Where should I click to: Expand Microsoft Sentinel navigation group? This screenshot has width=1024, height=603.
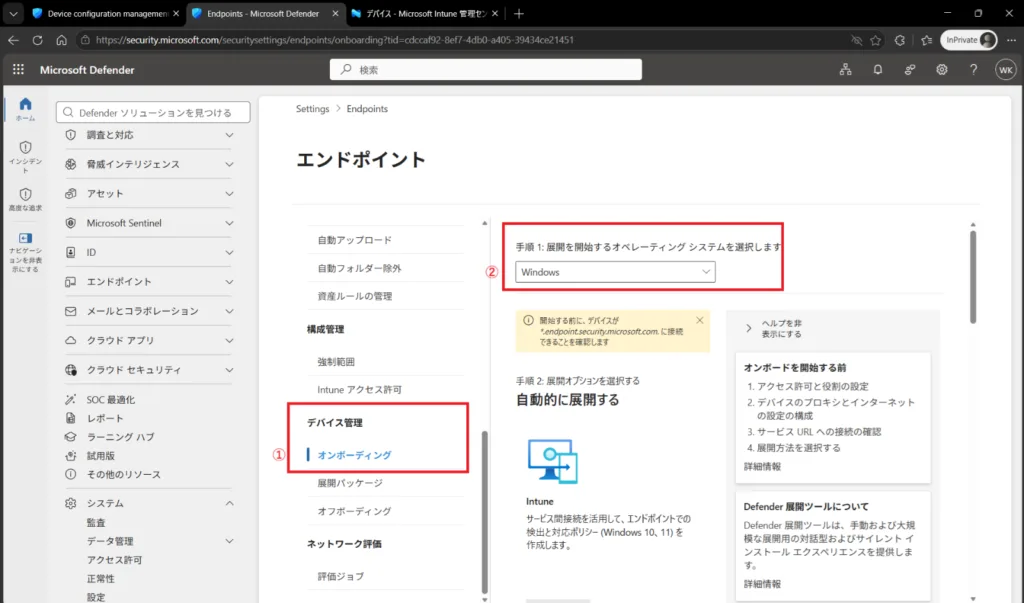(x=229, y=223)
